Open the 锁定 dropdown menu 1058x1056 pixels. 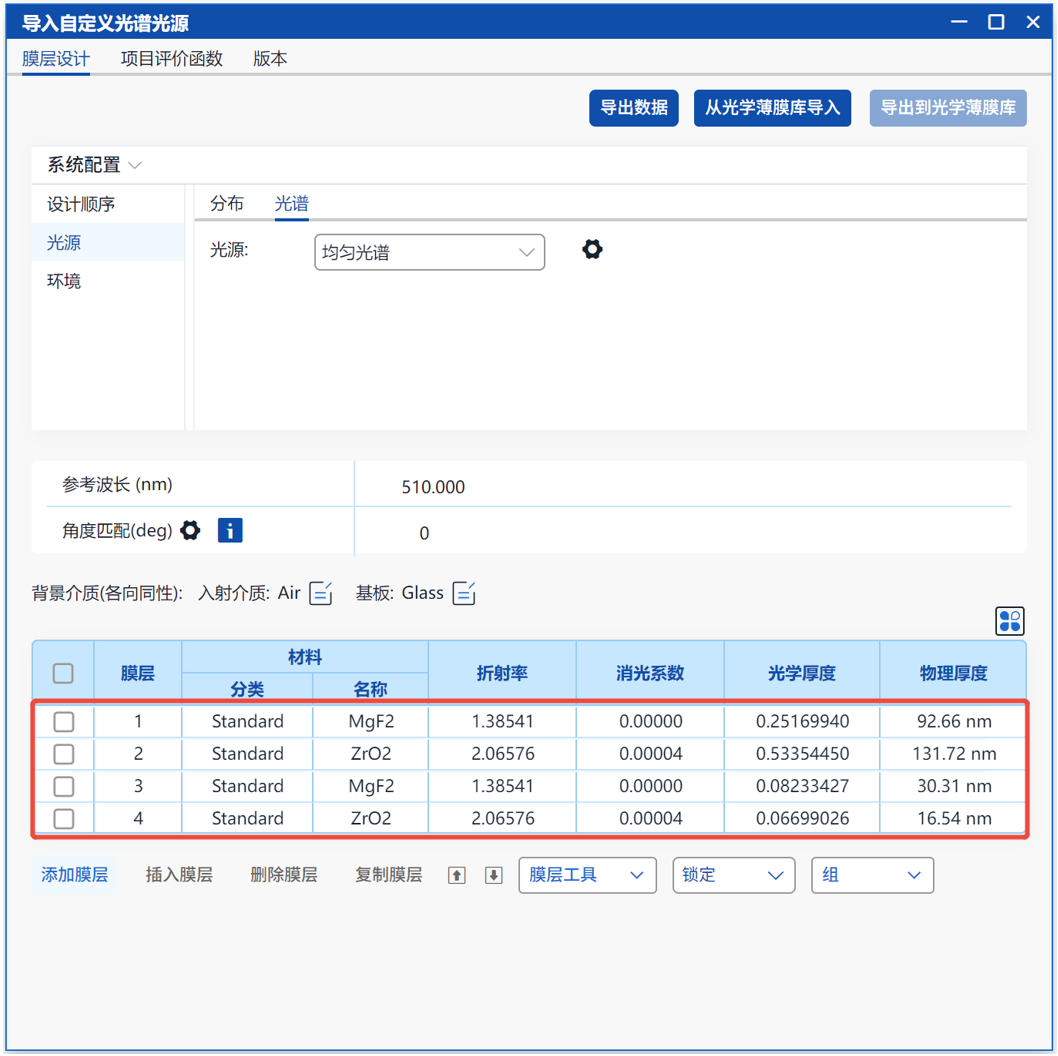coord(733,875)
